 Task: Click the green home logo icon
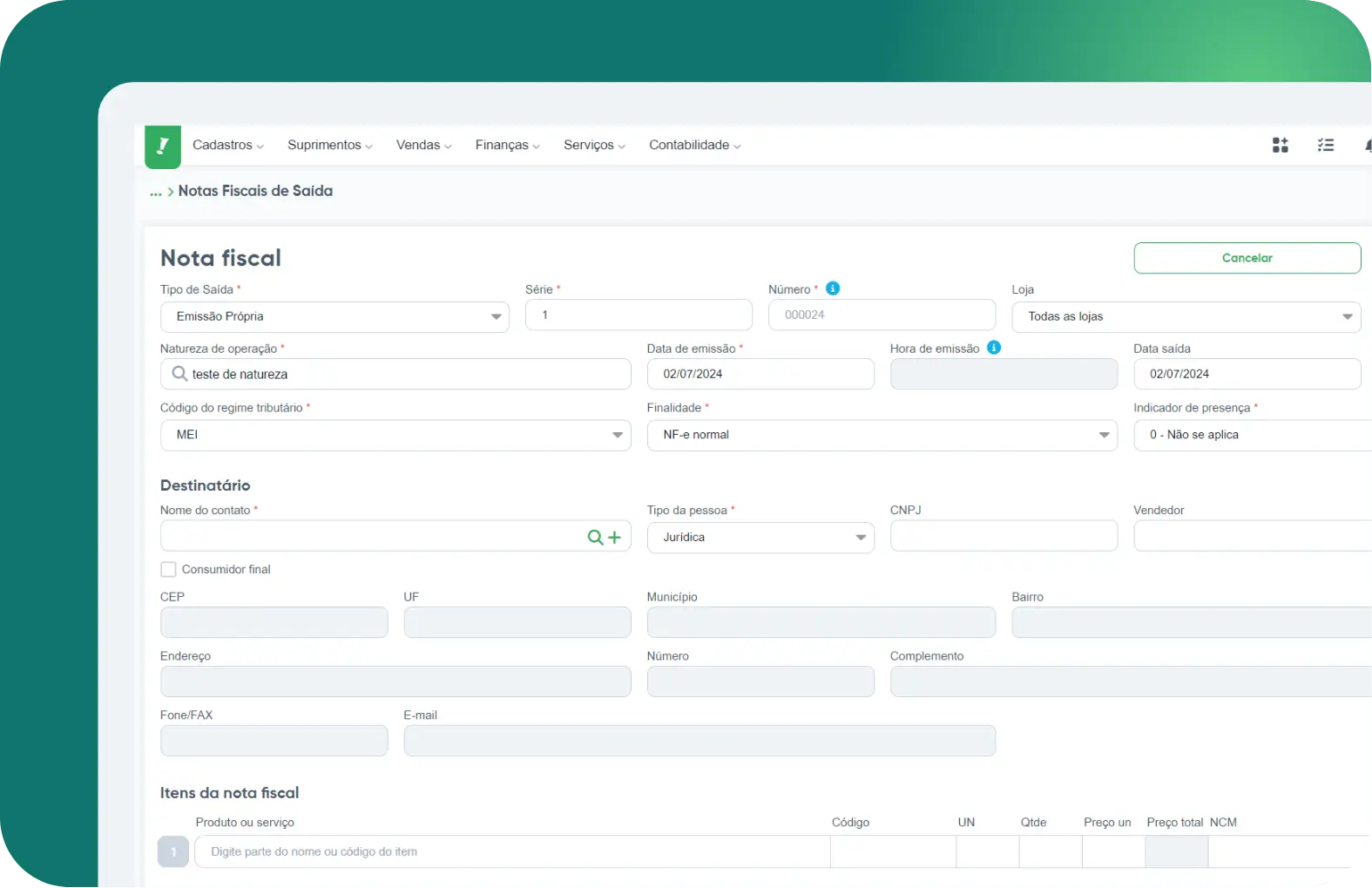point(163,146)
